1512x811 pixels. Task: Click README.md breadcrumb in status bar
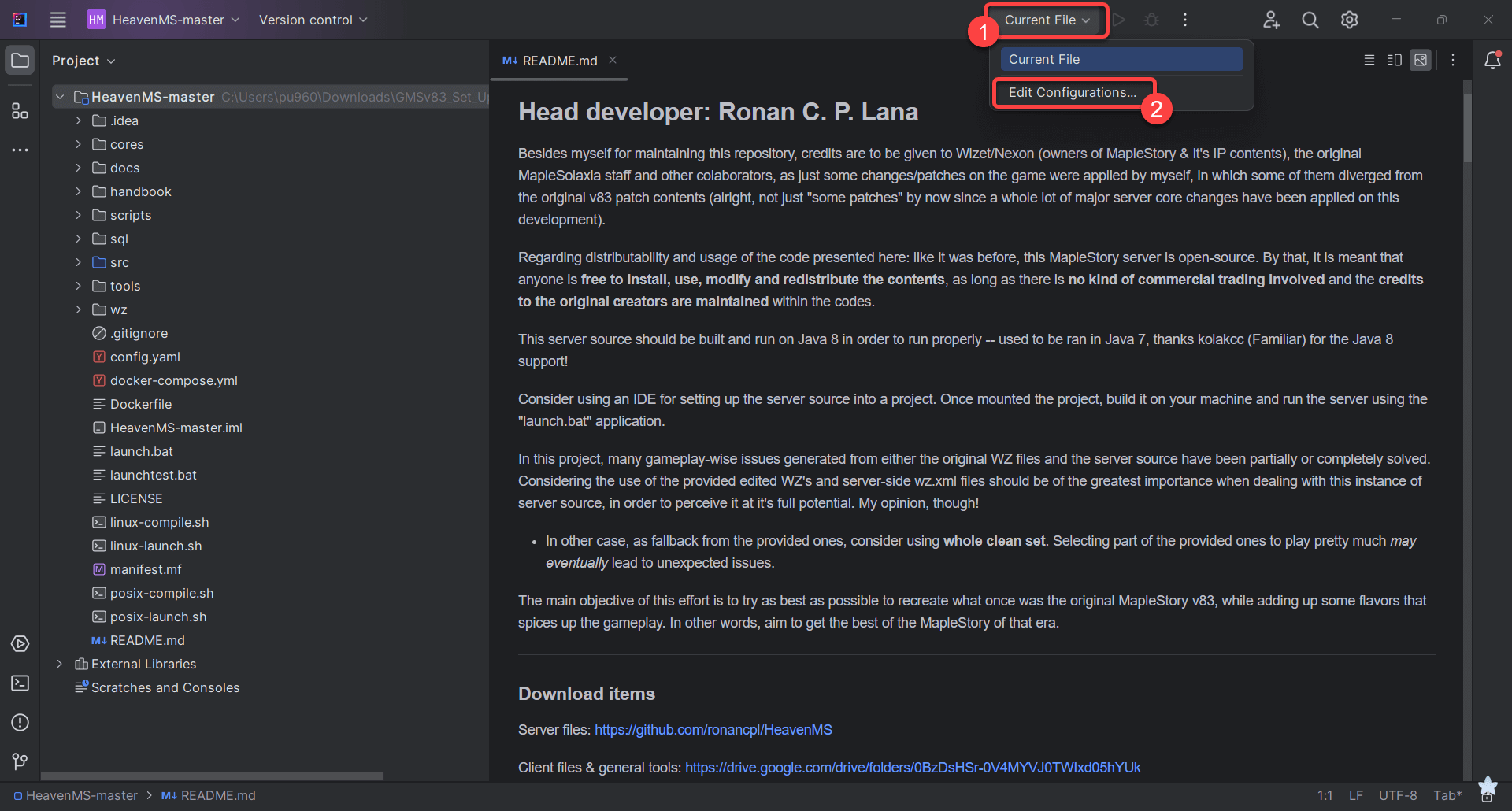point(209,795)
